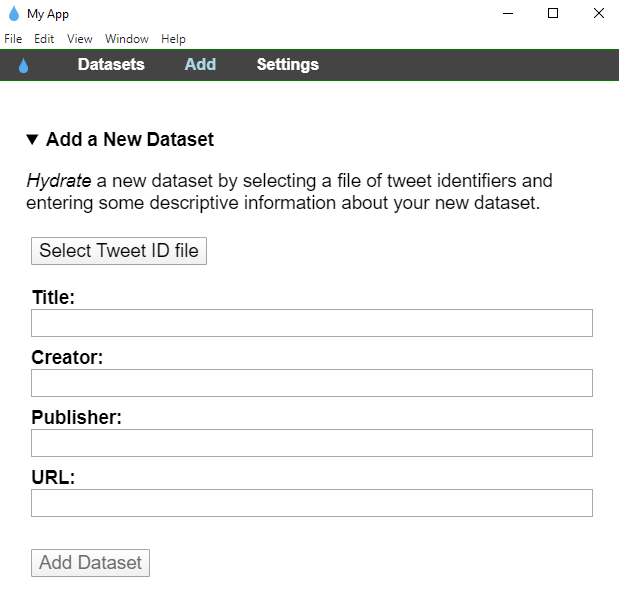Open the View menu
The width and height of the screenshot is (619, 592).
pyautogui.click(x=80, y=39)
